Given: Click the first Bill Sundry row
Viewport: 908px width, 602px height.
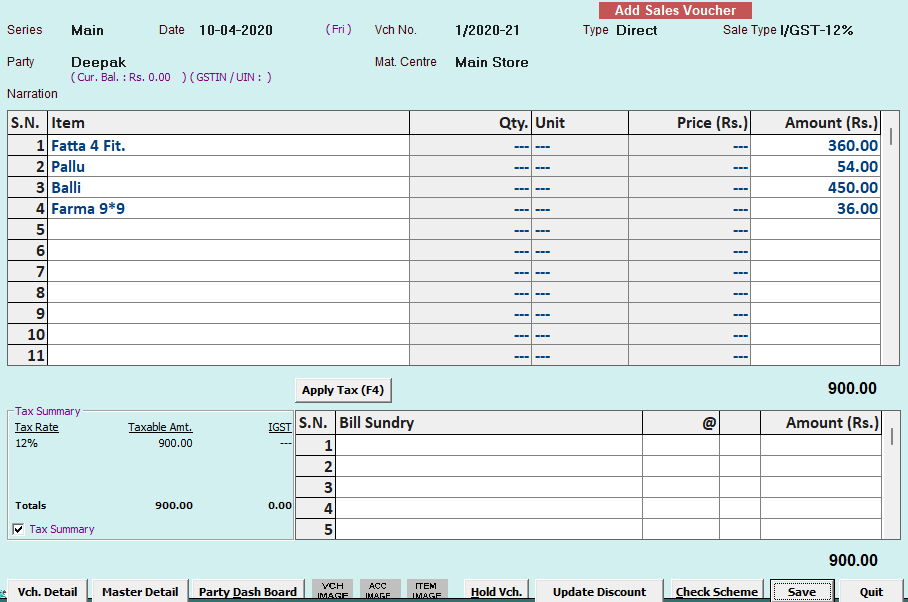Looking at the screenshot, I should [488, 445].
